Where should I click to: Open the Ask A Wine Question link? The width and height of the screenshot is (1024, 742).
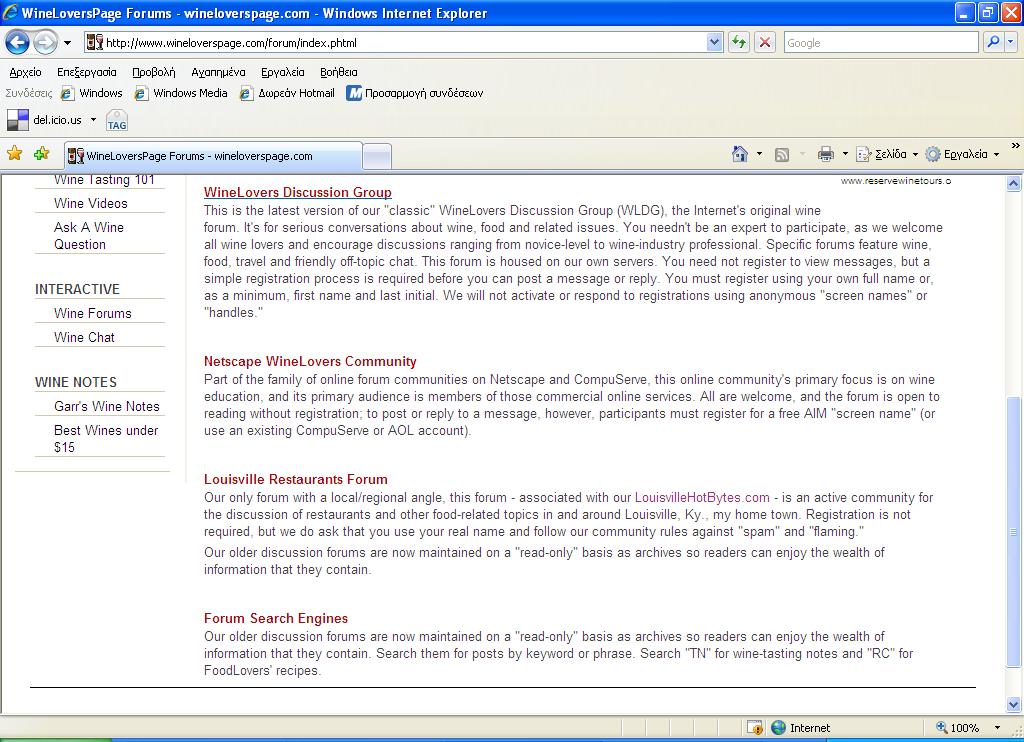pyautogui.click(x=89, y=236)
